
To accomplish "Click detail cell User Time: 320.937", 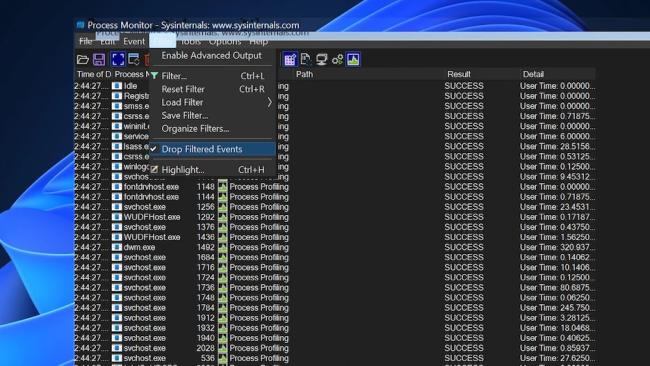I will tap(557, 247).
